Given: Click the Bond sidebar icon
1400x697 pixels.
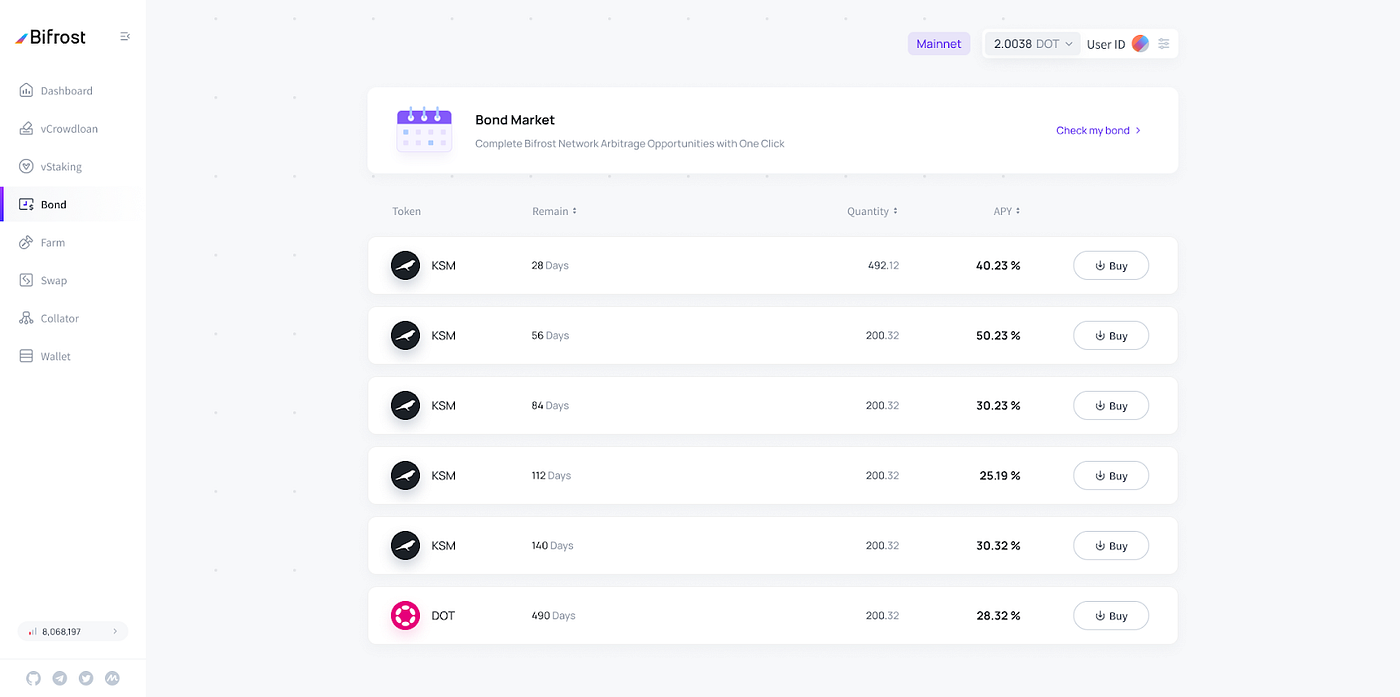Looking at the screenshot, I should [26, 204].
